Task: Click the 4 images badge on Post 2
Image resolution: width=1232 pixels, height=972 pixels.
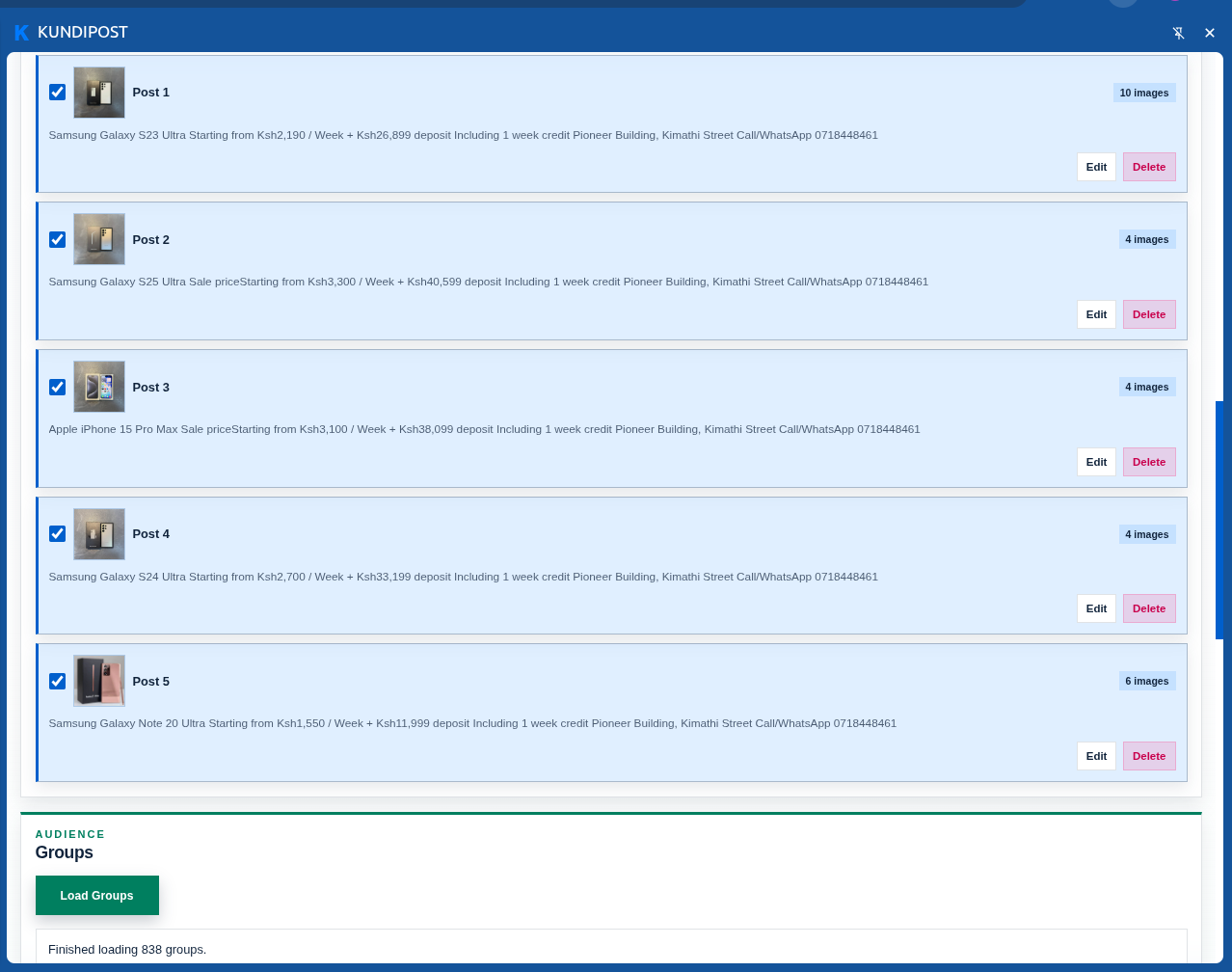Action: (1147, 239)
